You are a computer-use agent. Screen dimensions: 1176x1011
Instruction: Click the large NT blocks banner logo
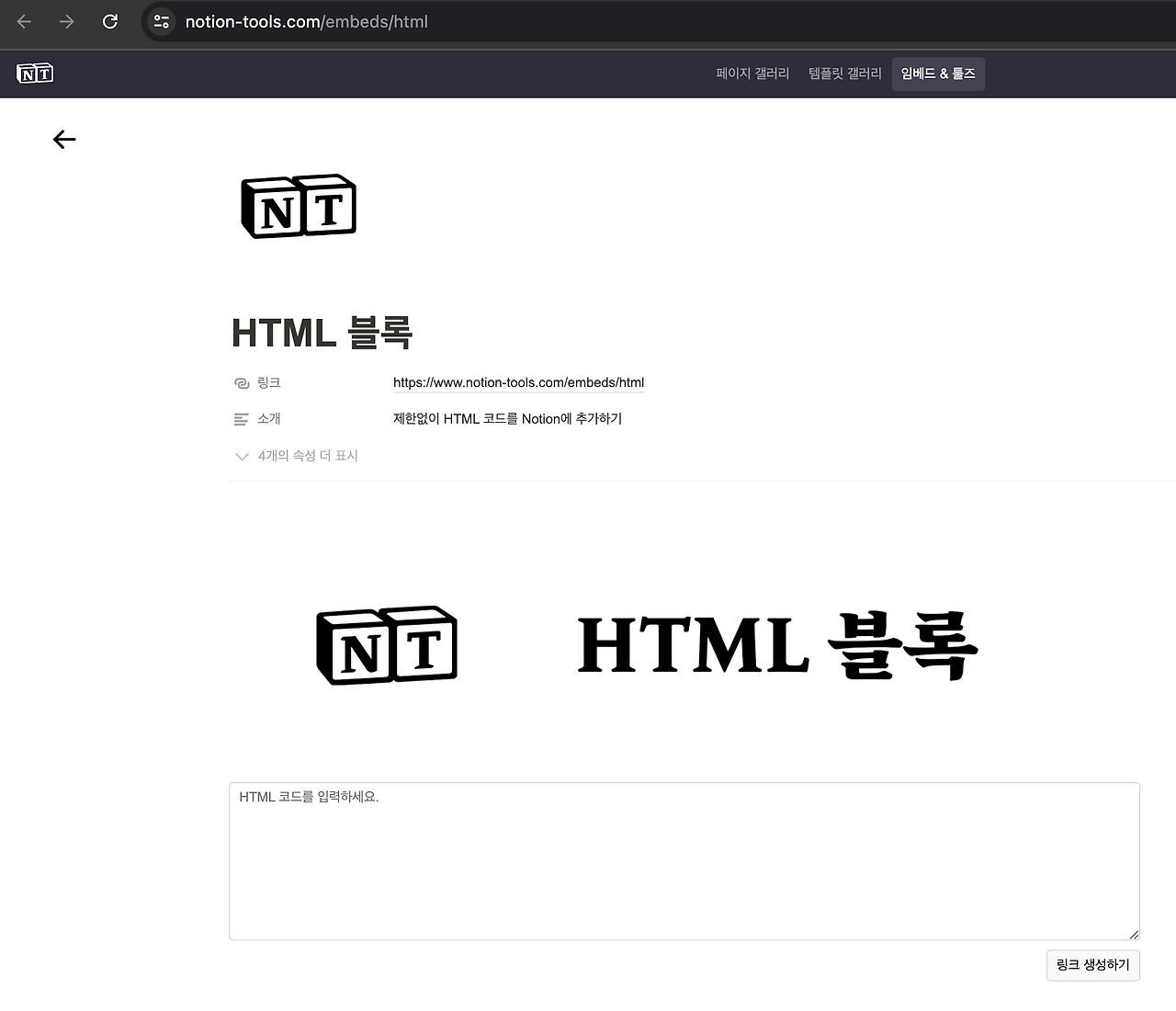pos(387,645)
